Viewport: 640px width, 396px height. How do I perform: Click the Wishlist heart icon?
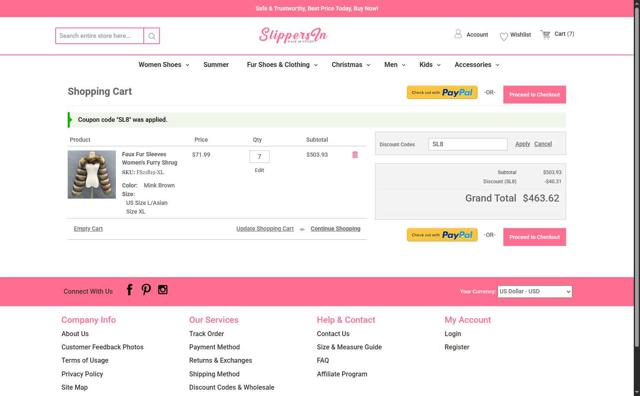point(504,36)
